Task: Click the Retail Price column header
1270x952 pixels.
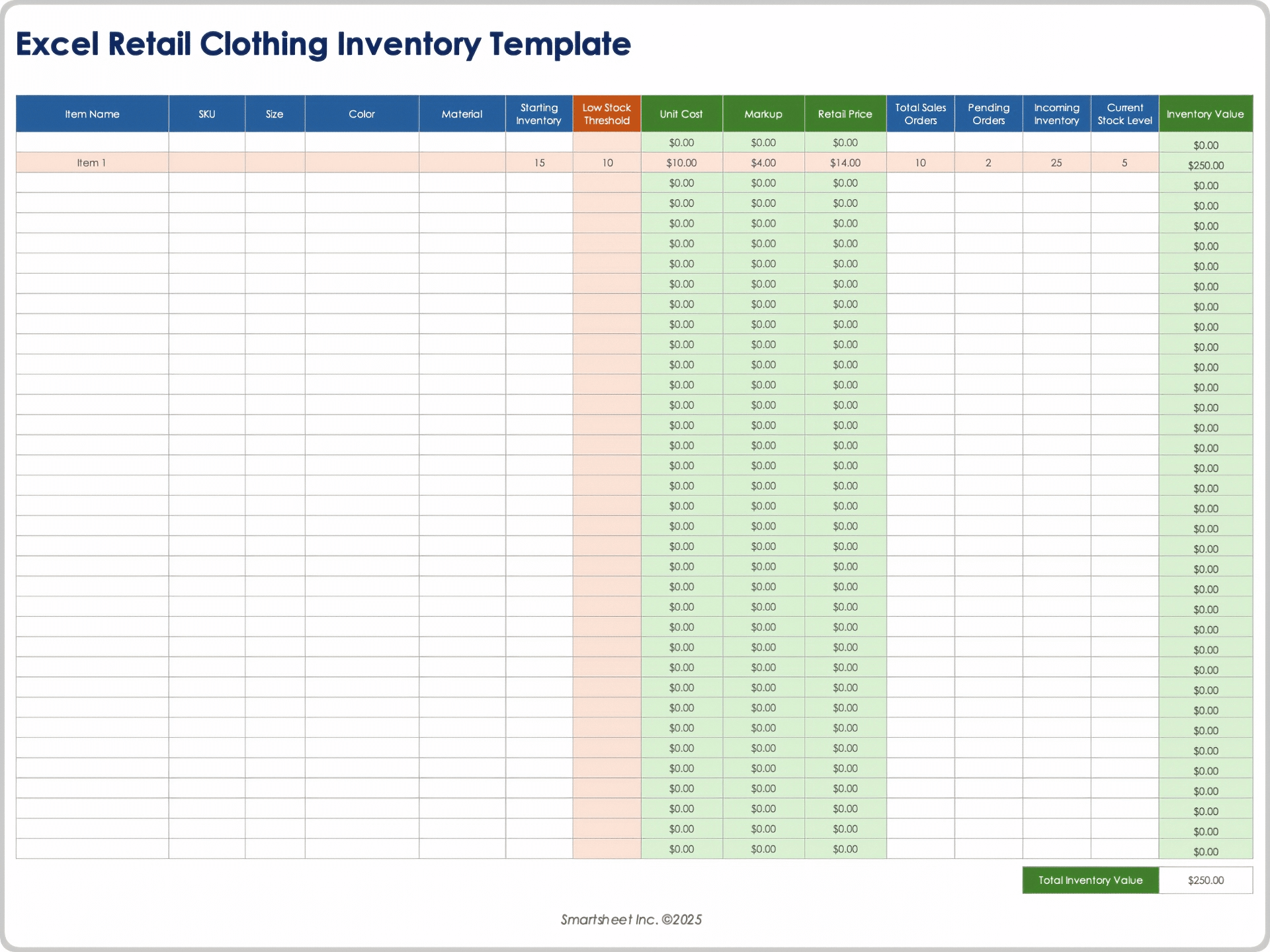Action: (845, 114)
